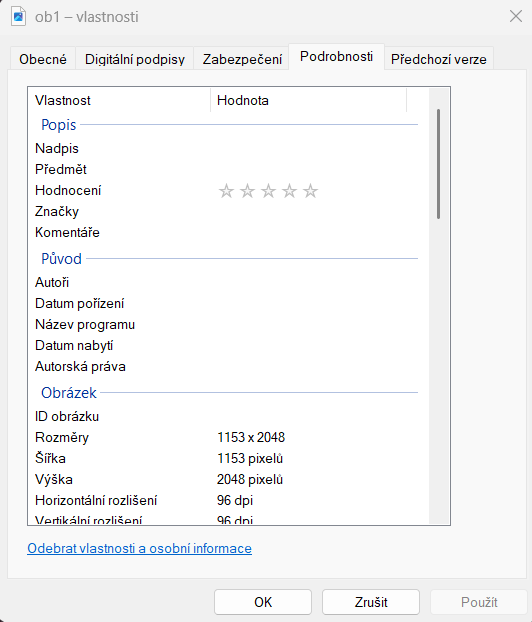532x622 pixels.
Task: Click the vertical scrollbar thumb in details list
Action: 438,164
